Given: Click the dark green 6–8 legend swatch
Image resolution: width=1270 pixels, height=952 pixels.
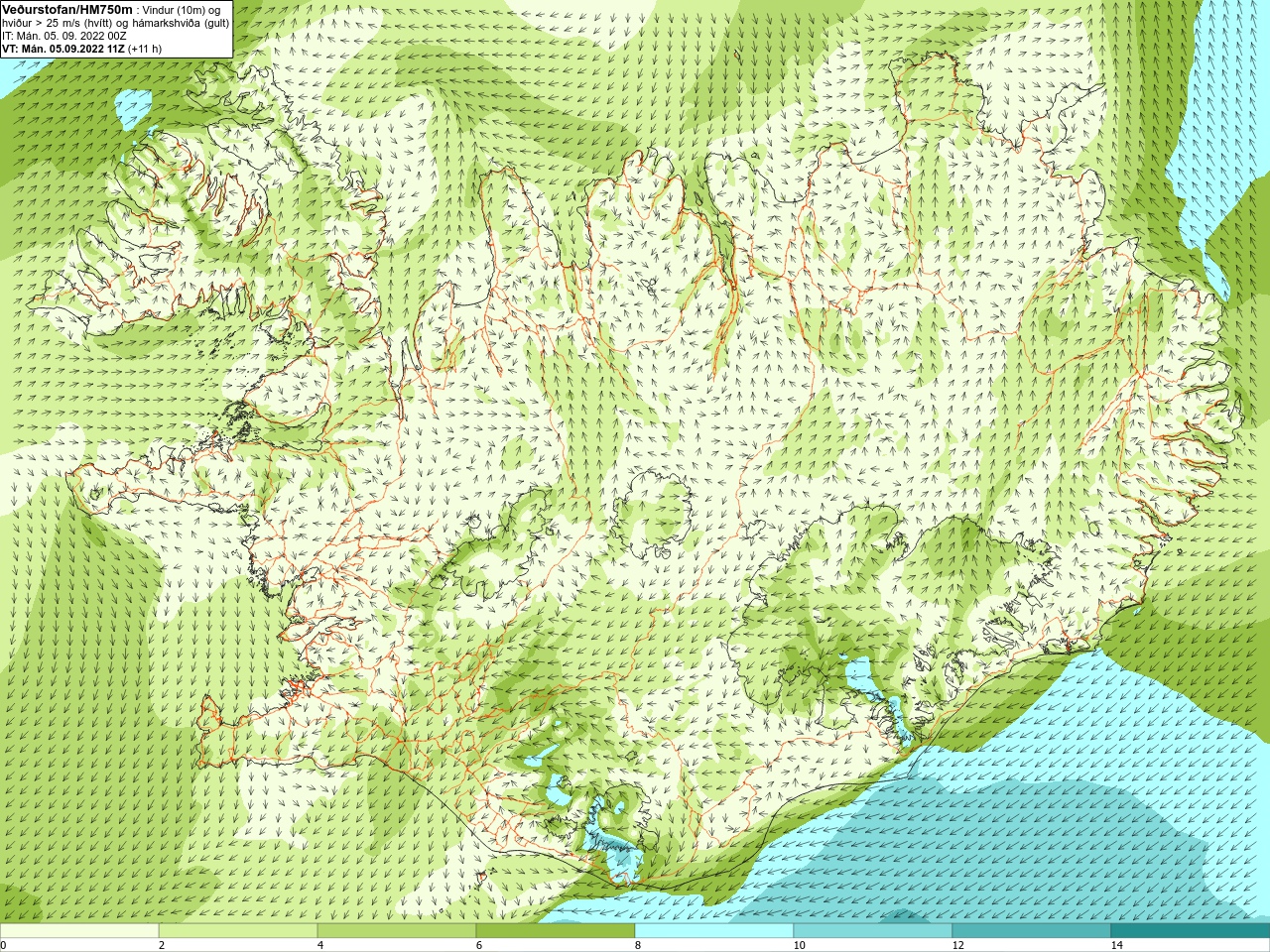Looking at the screenshot, I should pos(556,931).
